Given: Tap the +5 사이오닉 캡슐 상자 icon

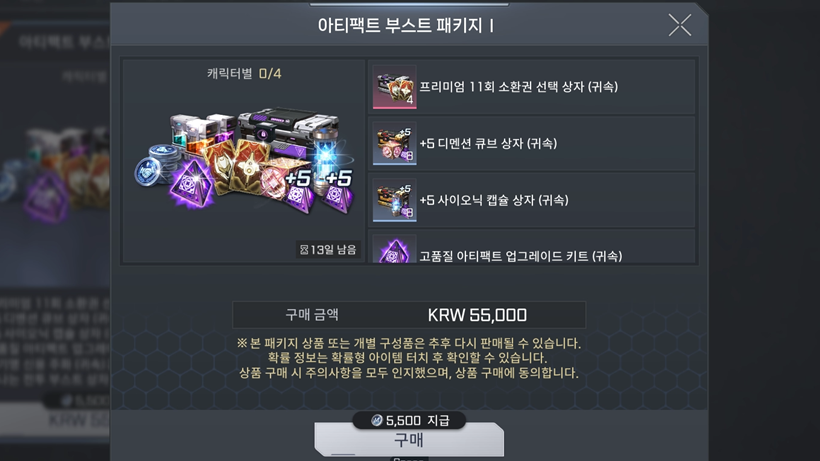Looking at the screenshot, I should click(395, 200).
